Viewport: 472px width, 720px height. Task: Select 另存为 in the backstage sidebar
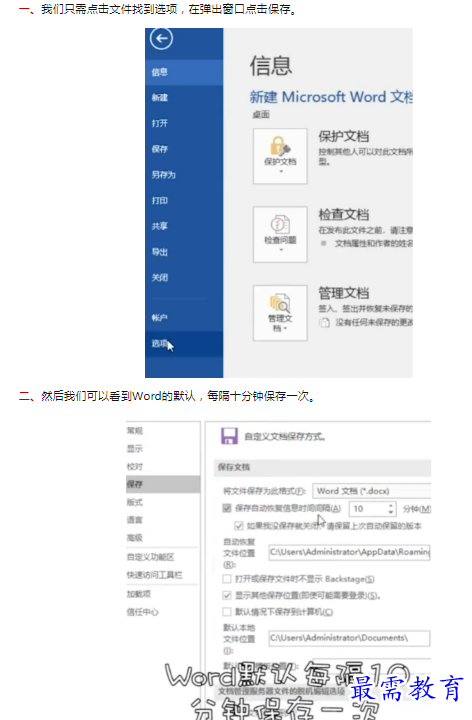tap(184, 174)
